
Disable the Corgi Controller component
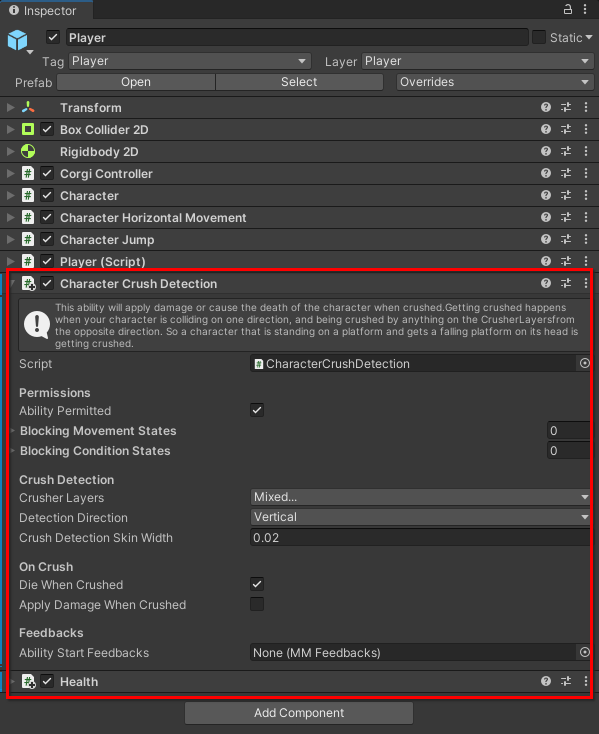(47, 173)
